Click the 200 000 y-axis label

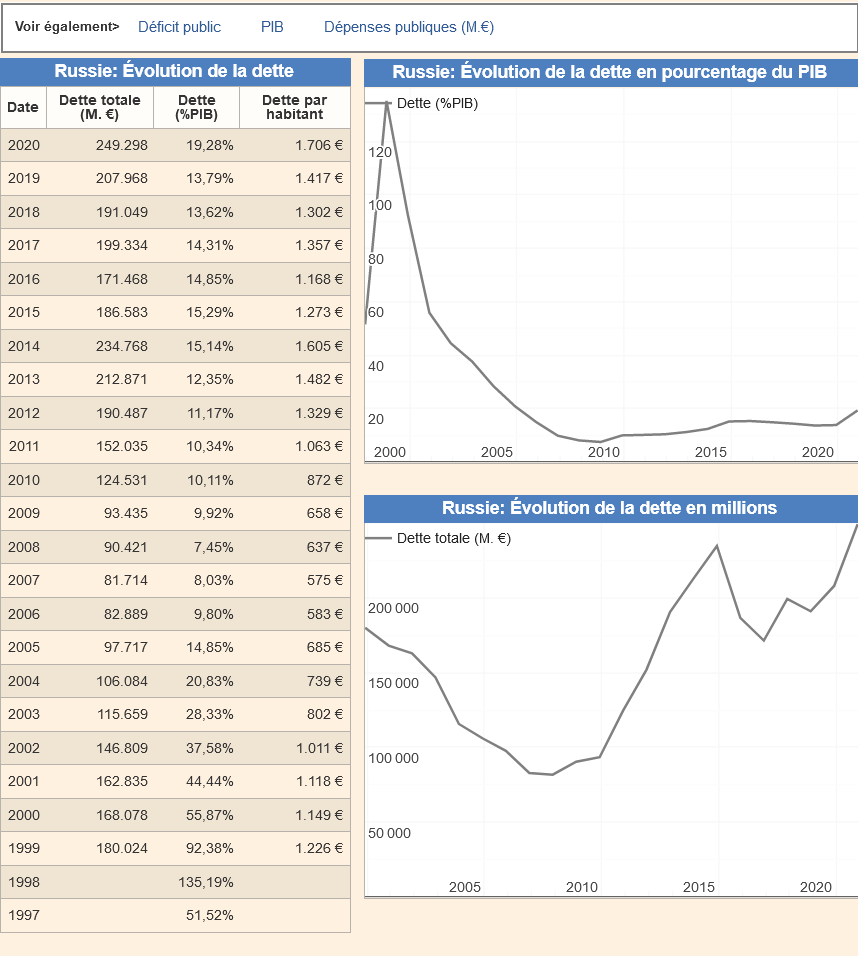(394, 608)
